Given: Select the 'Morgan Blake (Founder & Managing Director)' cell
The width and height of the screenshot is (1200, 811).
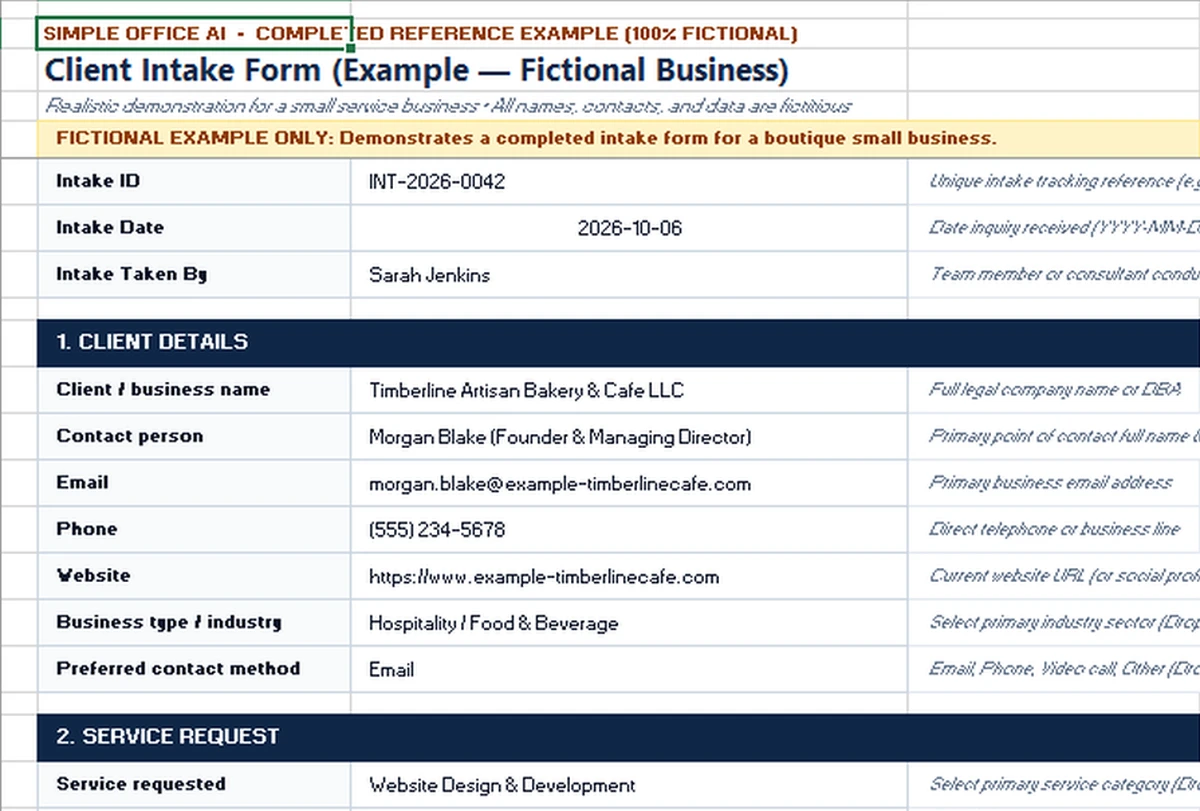Looking at the screenshot, I should 629,436.
